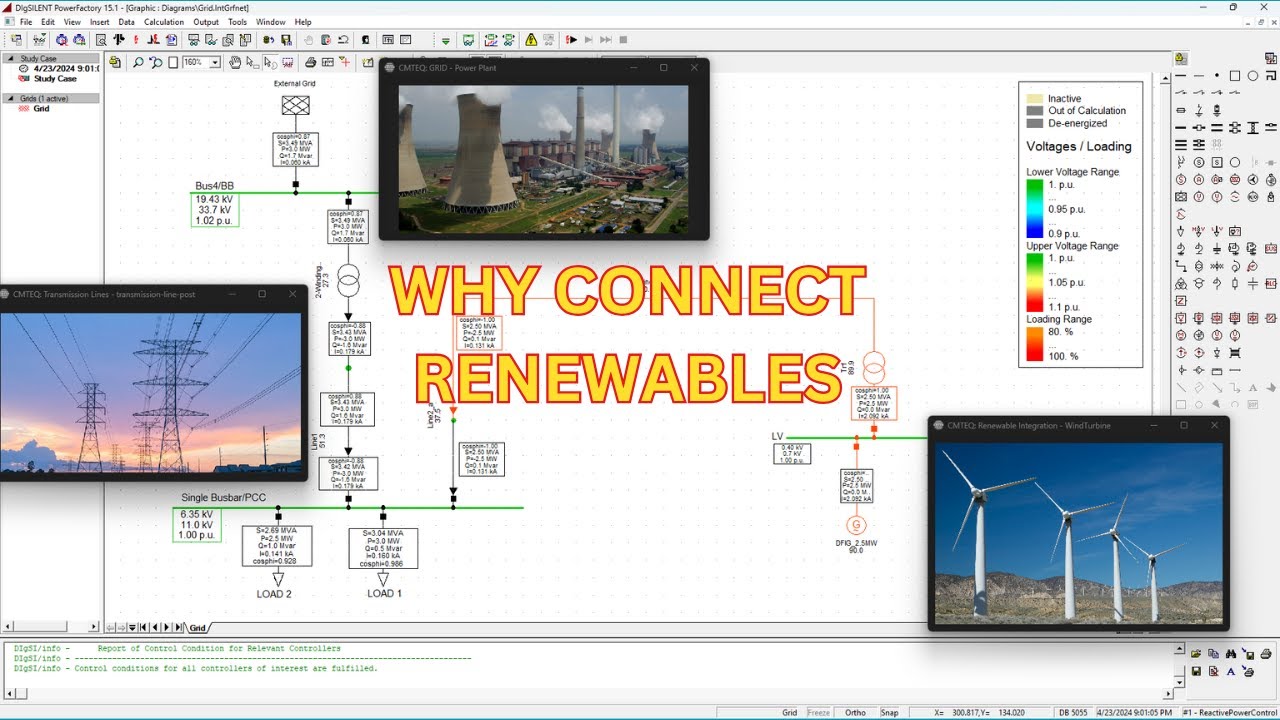Click the last-page tab navigation arrow
The height and width of the screenshot is (720, 1280).
[x=178, y=627]
